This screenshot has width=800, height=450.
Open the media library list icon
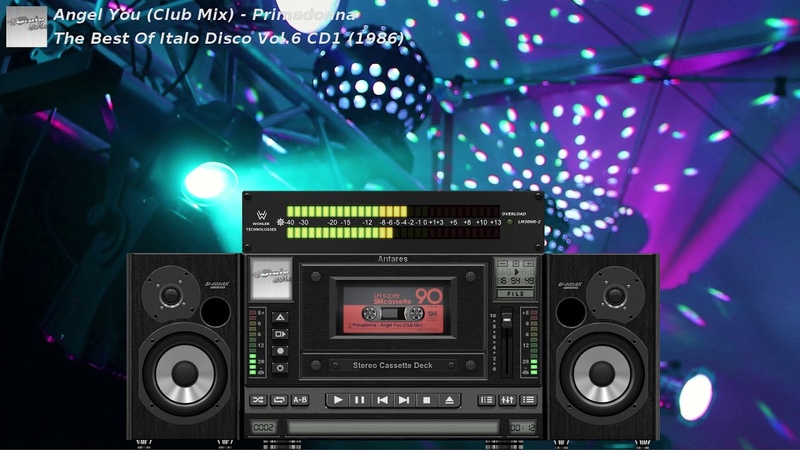pyautogui.click(x=486, y=400)
